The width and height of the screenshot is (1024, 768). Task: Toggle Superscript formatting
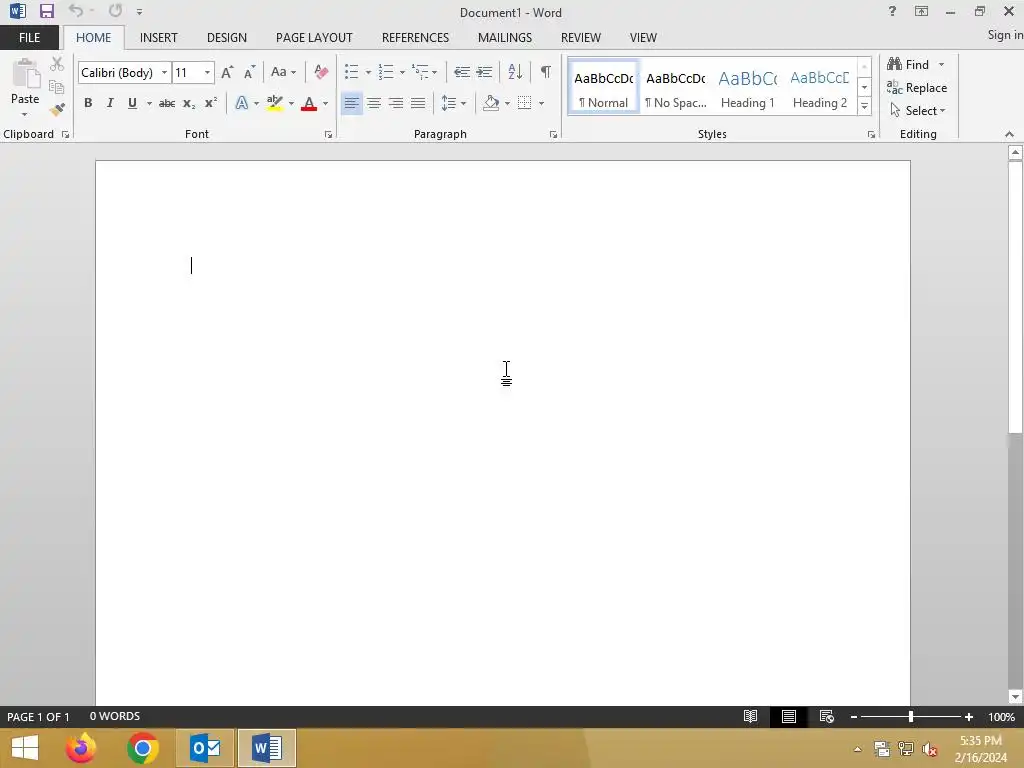pos(210,103)
